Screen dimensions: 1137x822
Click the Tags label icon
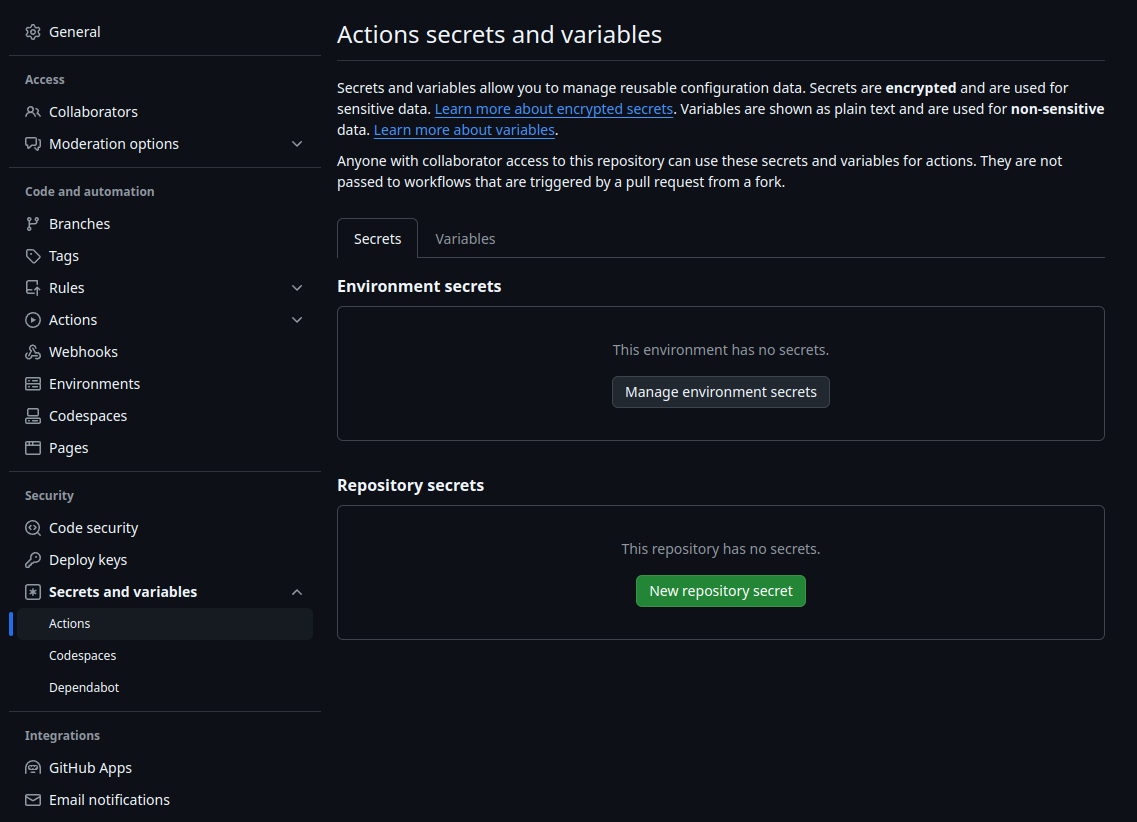[33, 256]
